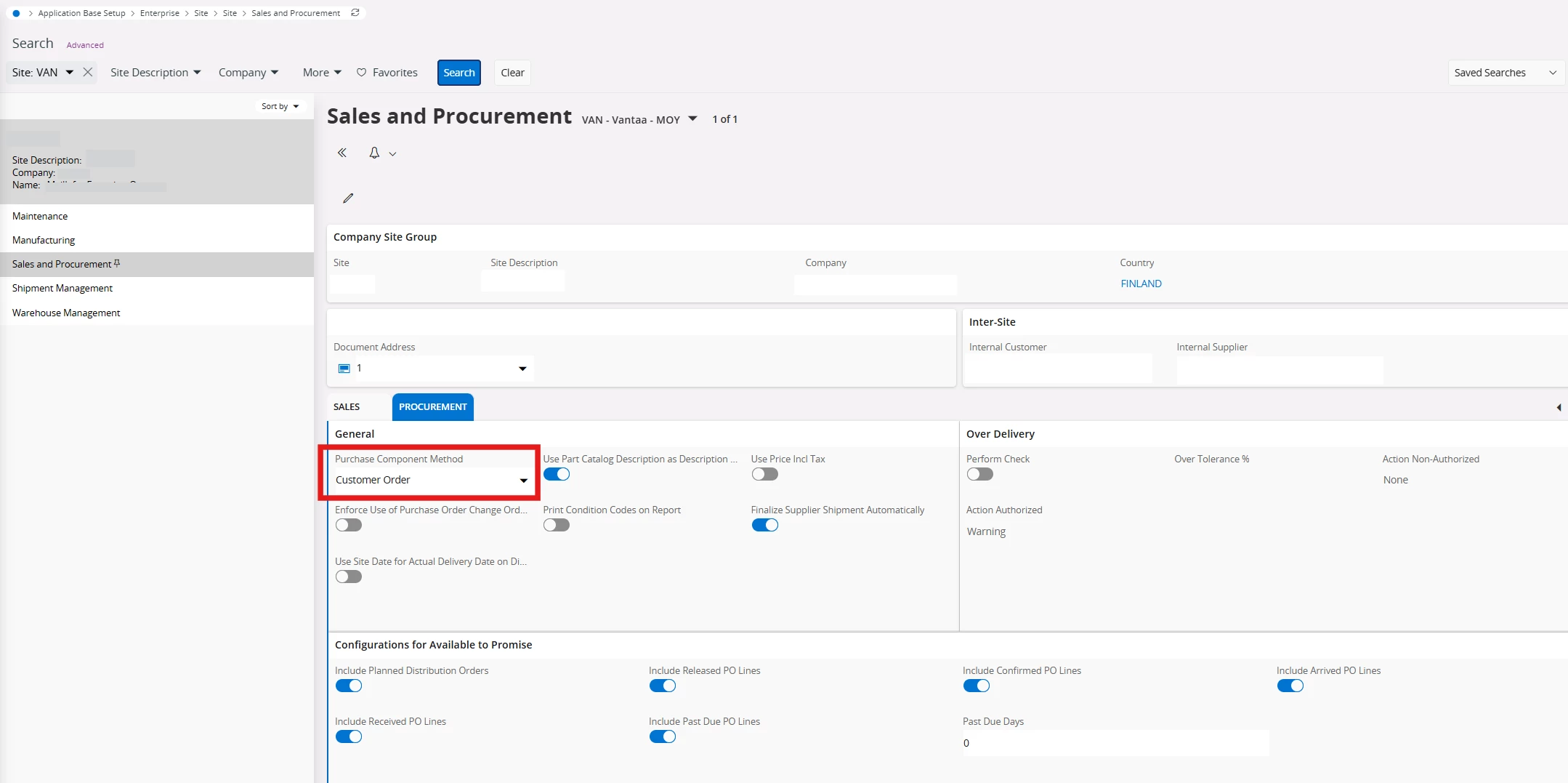Image resolution: width=1568 pixels, height=783 pixels.
Task: Toggle Include Planned Distribution Orders
Action: coord(349,686)
